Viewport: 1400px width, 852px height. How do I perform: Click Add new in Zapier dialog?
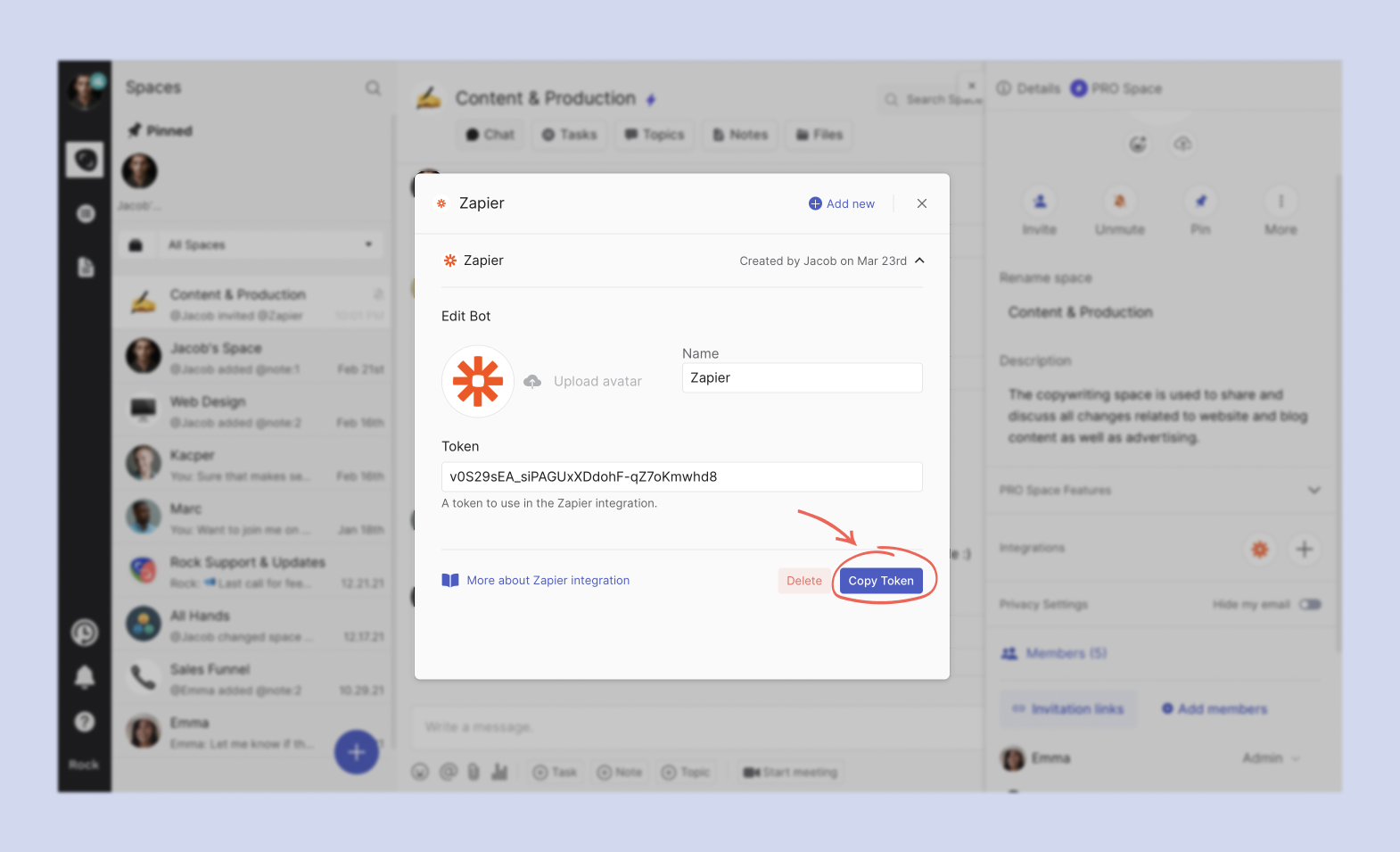click(x=841, y=204)
